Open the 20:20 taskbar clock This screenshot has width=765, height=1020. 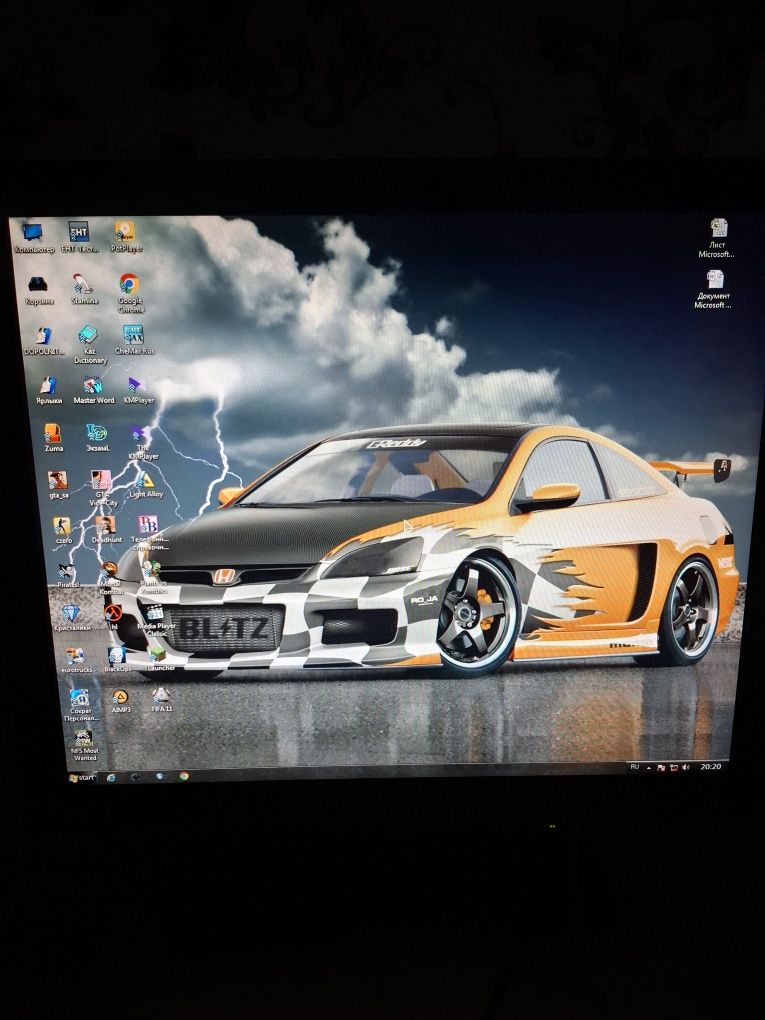[x=710, y=767]
